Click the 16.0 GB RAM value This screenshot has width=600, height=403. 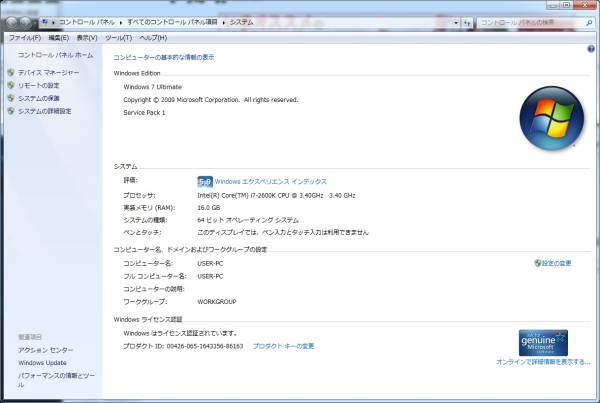(x=209, y=207)
